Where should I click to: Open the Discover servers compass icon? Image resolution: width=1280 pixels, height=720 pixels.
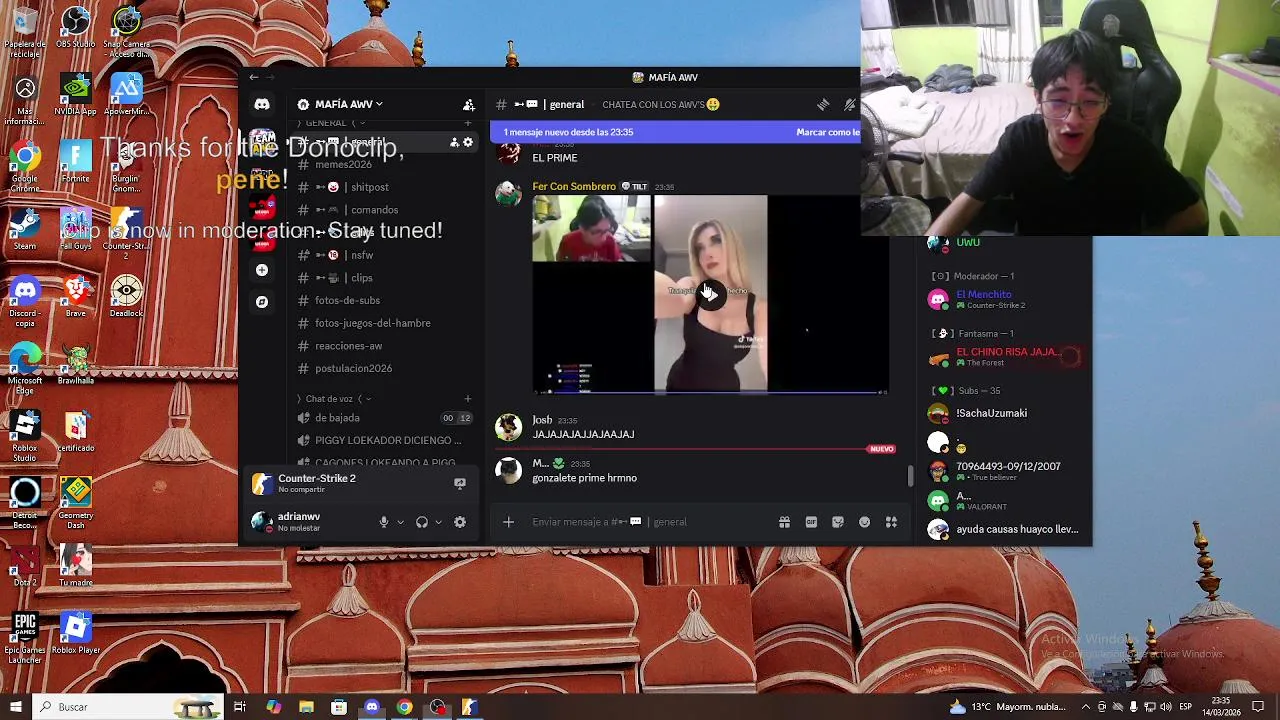point(262,302)
